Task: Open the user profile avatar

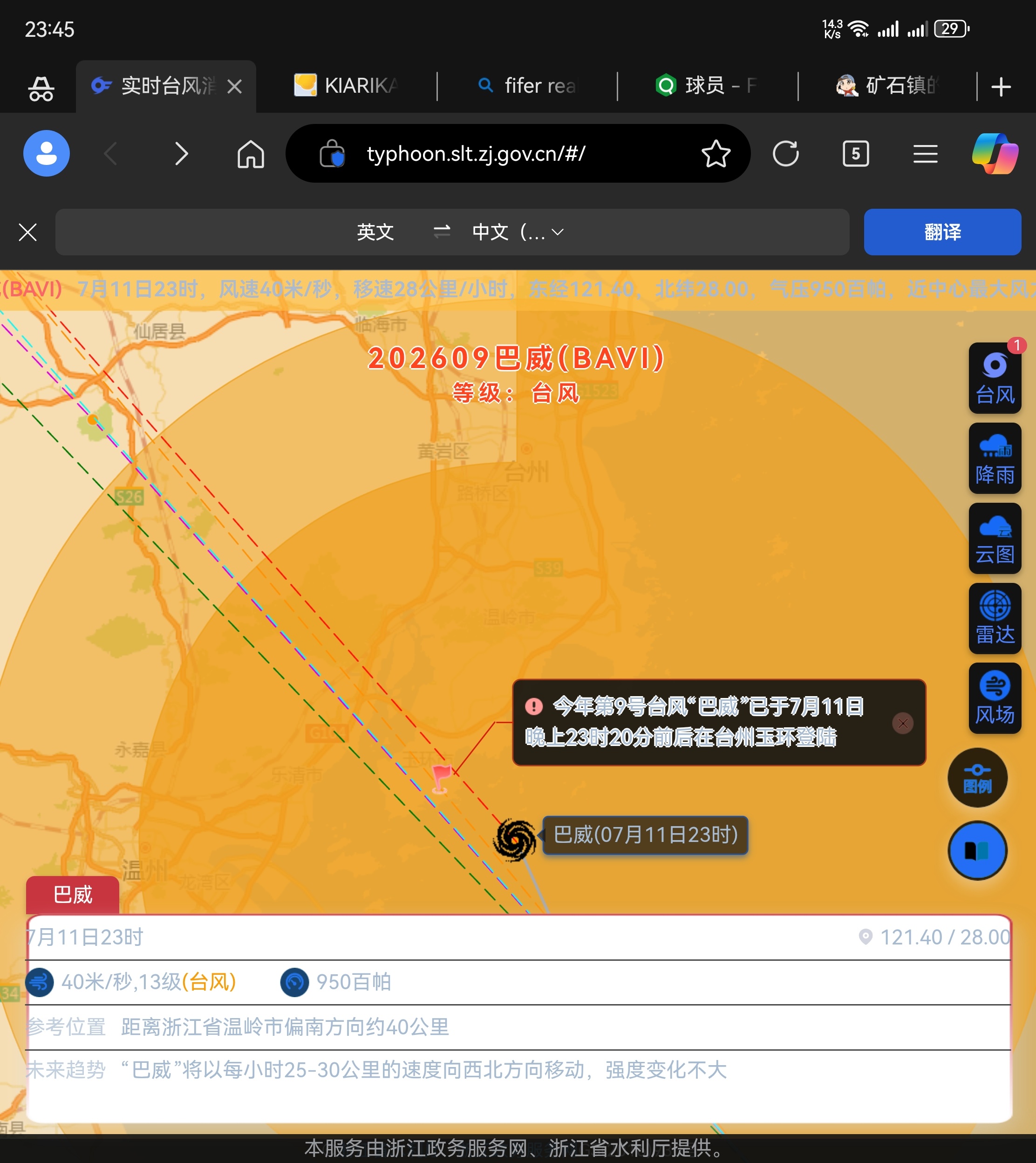Action: pyautogui.click(x=47, y=154)
